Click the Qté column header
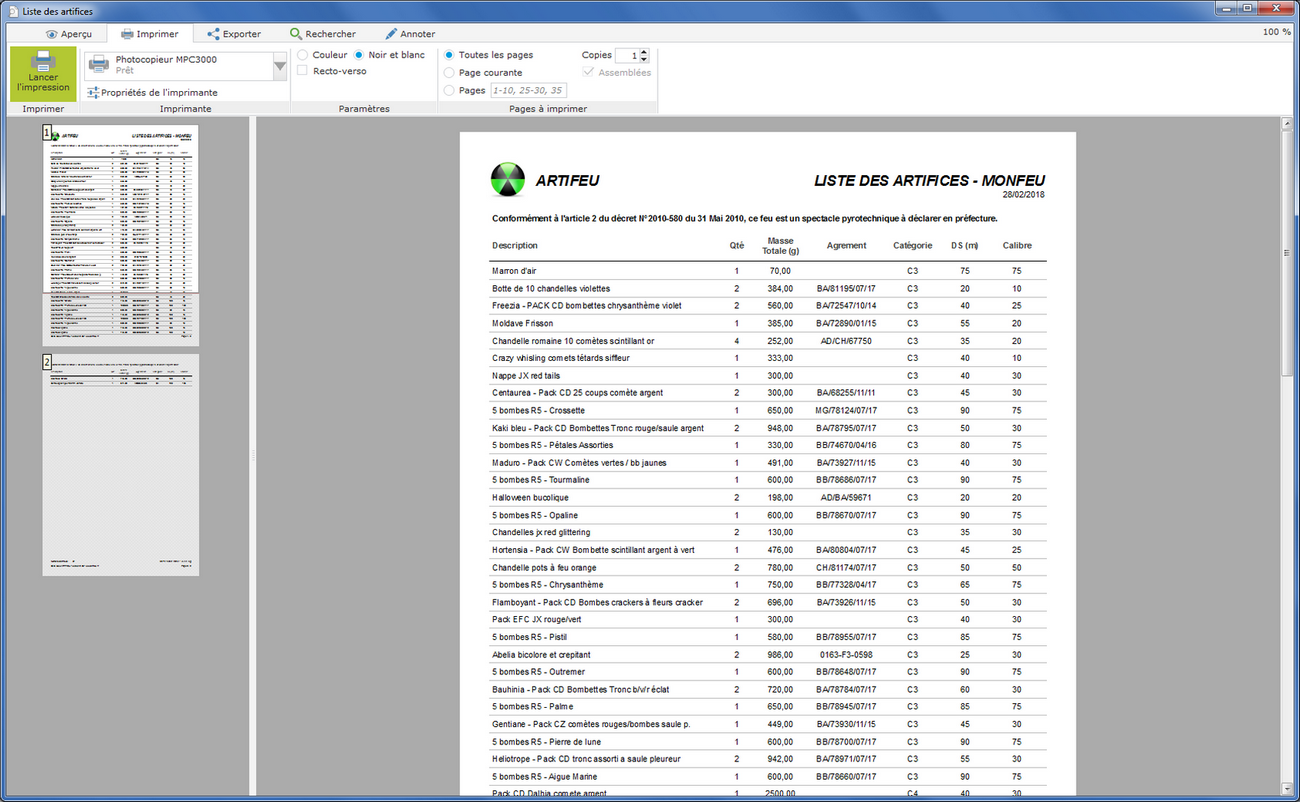Screen dimensions: 1300x802 coord(737,245)
